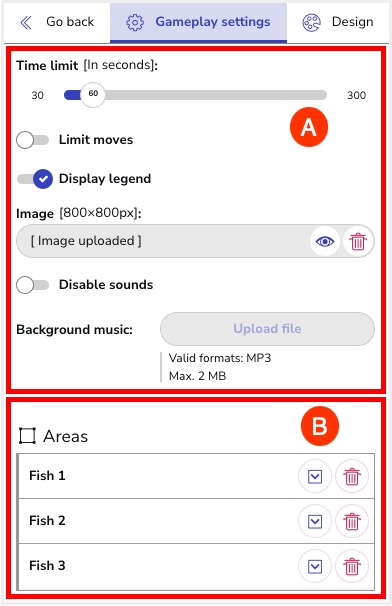Delete the uploaded image with trash icon

pos(358,241)
